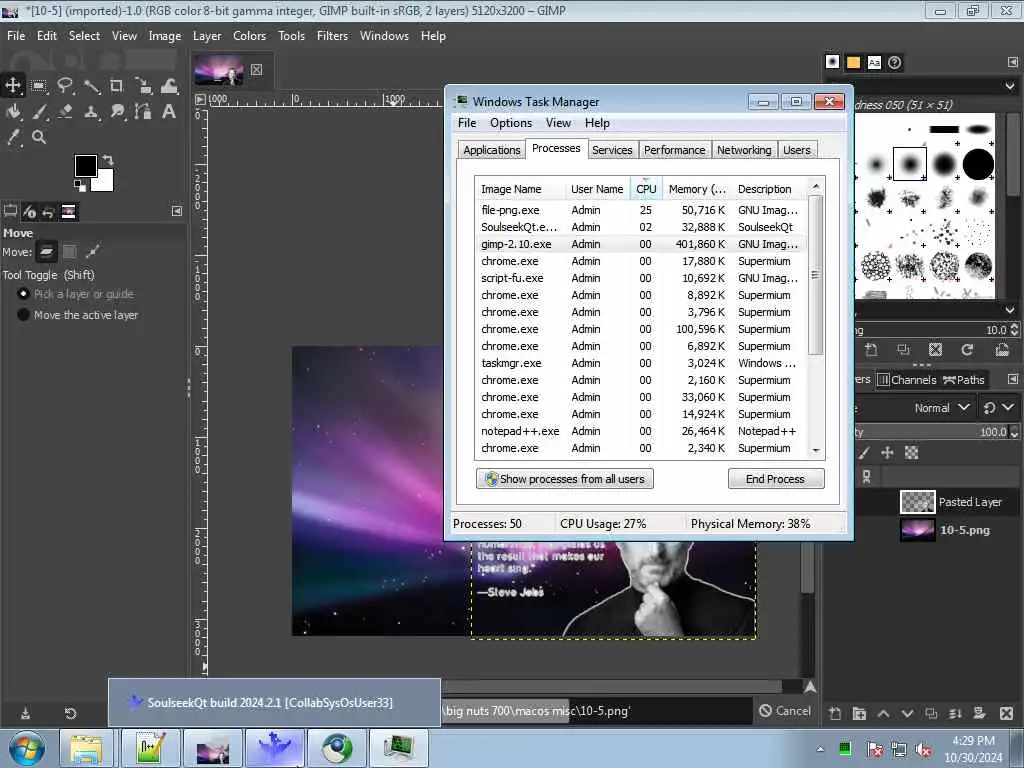Select the Zoom magnifier tool
This screenshot has height=768, width=1024.
click(x=39, y=137)
